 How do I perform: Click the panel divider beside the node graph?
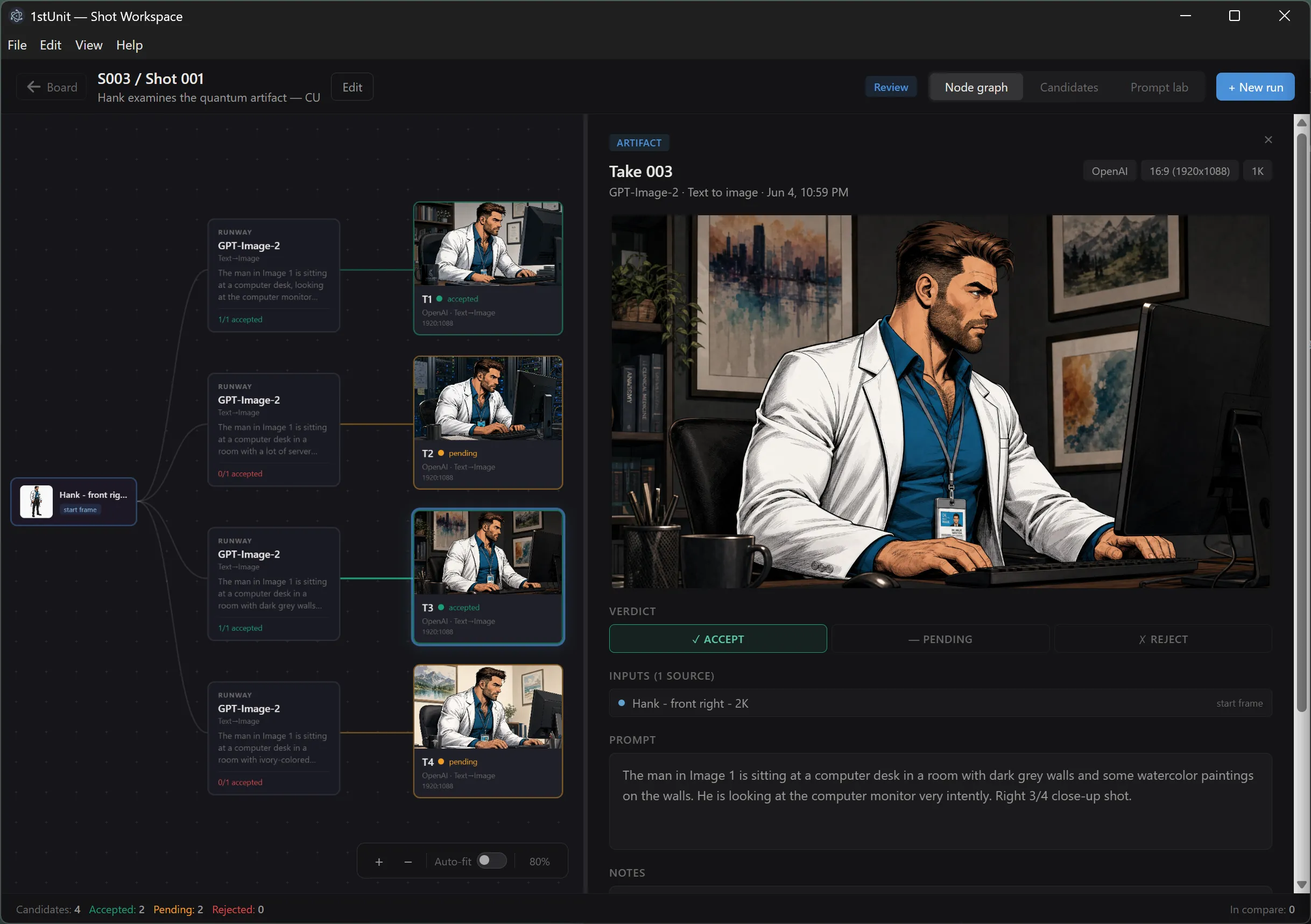tap(586, 503)
